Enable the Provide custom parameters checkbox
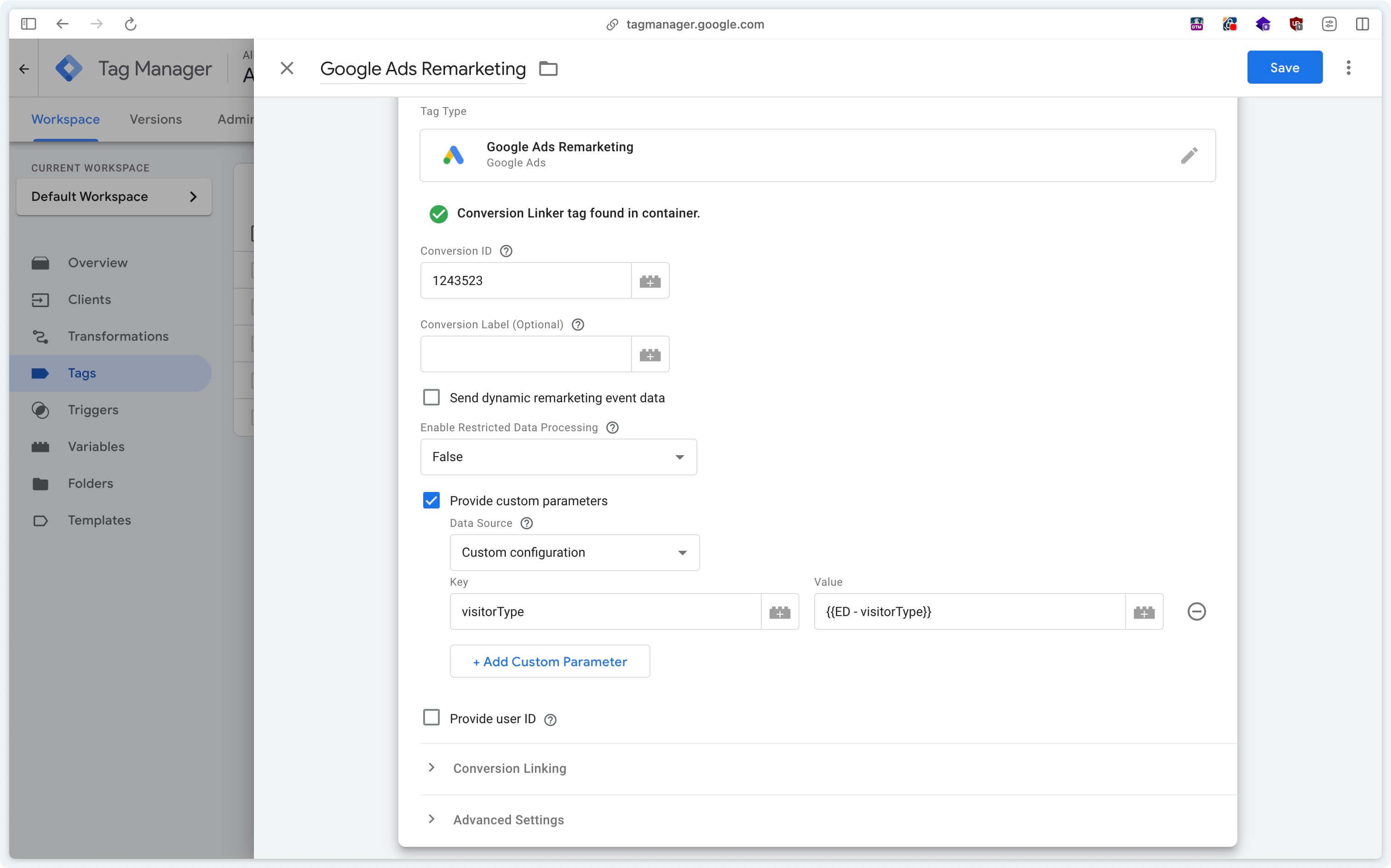The width and height of the screenshot is (1391, 868). [431, 500]
